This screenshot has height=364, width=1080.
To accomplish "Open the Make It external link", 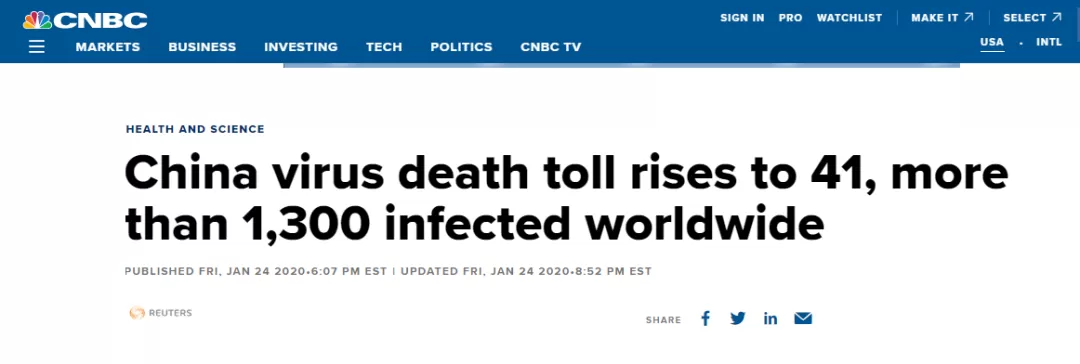I will 943,18.
